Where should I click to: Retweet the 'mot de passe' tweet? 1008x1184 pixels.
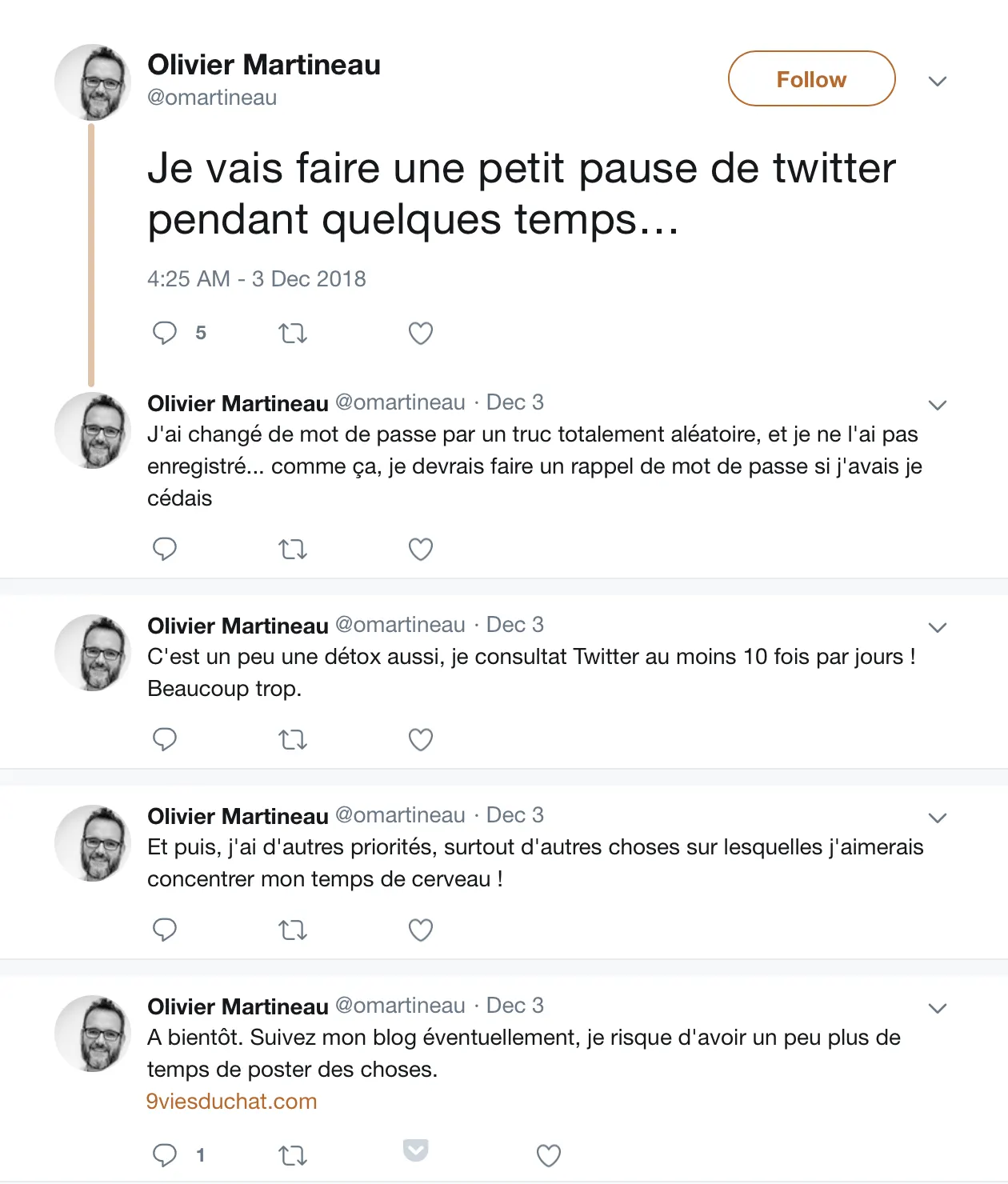pyautogui.click(x=293, y=550)
